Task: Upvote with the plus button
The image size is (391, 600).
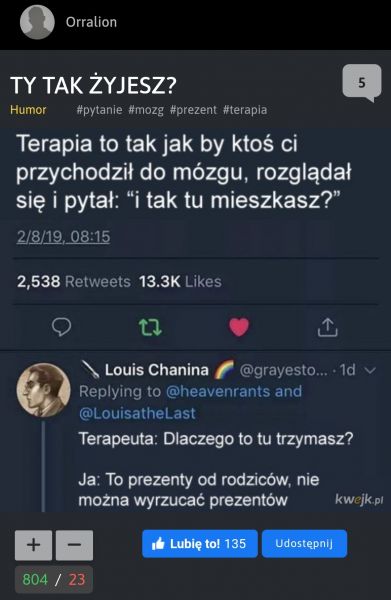Action: [34, 545]
